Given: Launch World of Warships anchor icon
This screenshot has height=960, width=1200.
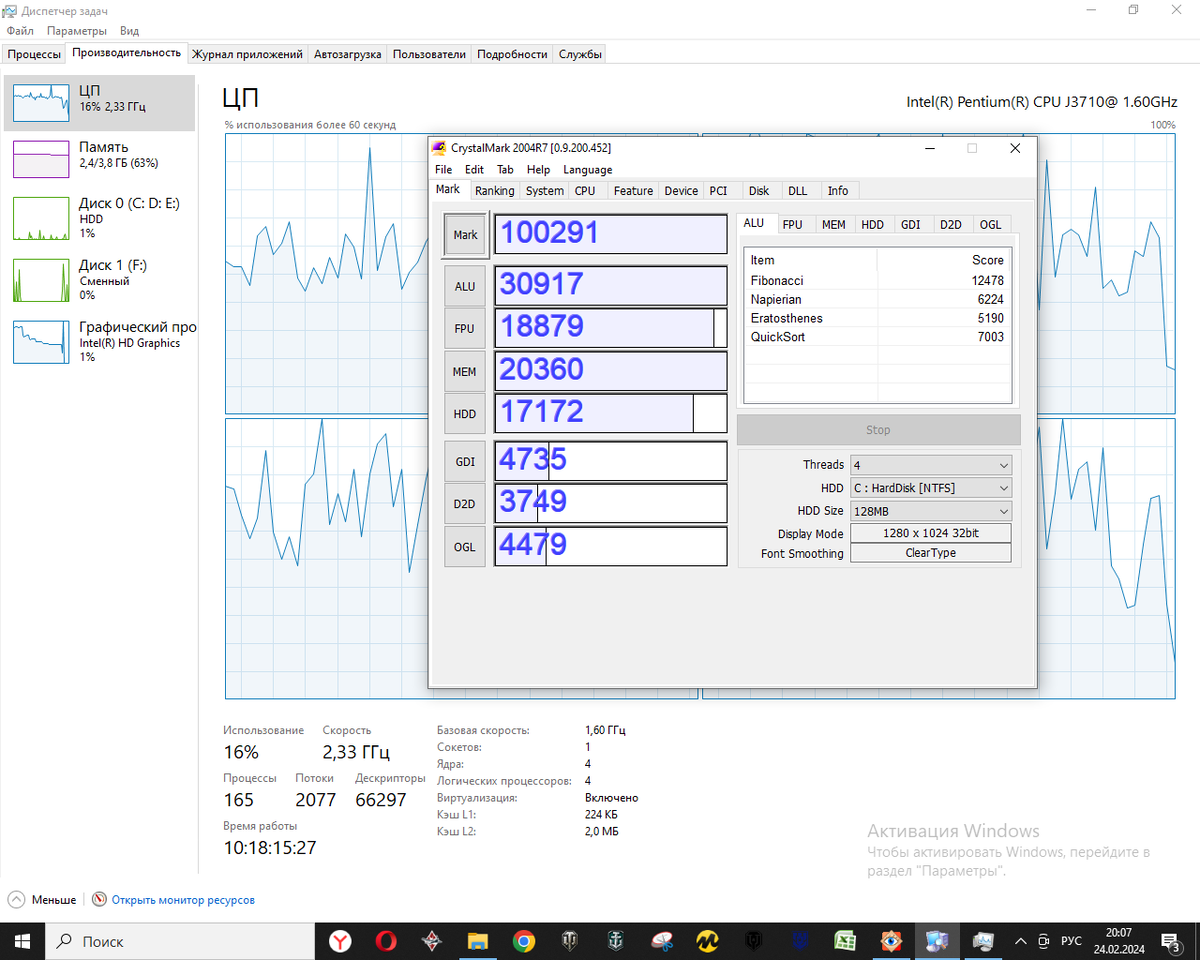Looking at the screenshot, I should pos(616,941).
